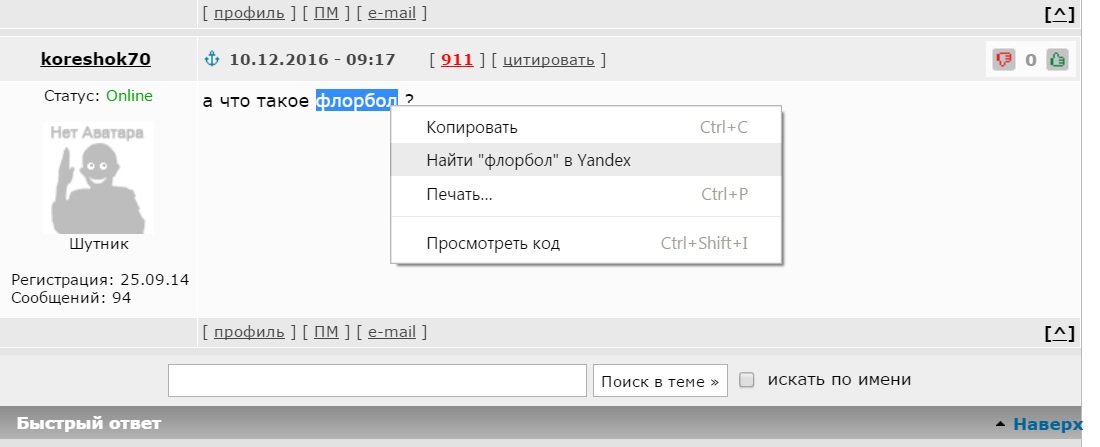1100x447 pixels.
Task: Click the red 911 report link
Action: 457,60
